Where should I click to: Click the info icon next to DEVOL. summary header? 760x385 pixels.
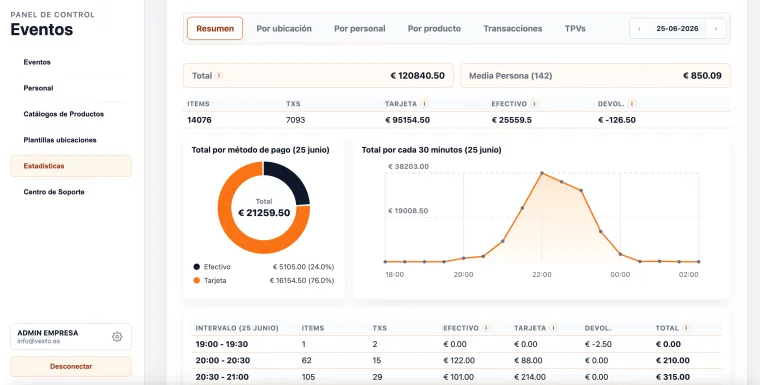tap(632, 104)
